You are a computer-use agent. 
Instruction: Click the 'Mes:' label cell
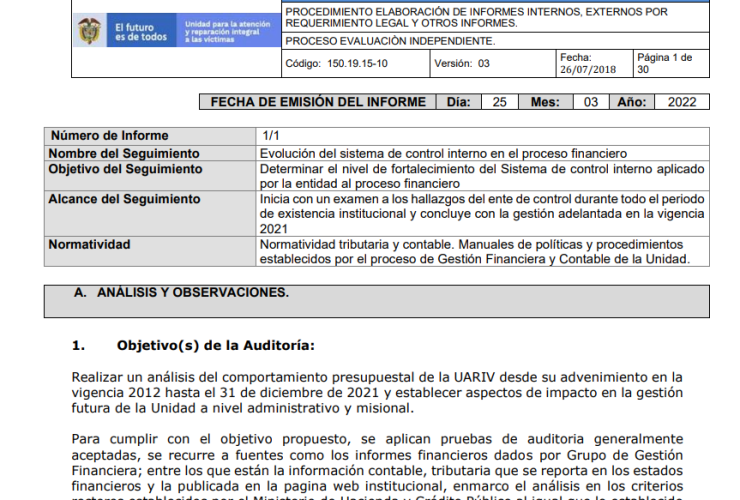click(x=545, y=102)
